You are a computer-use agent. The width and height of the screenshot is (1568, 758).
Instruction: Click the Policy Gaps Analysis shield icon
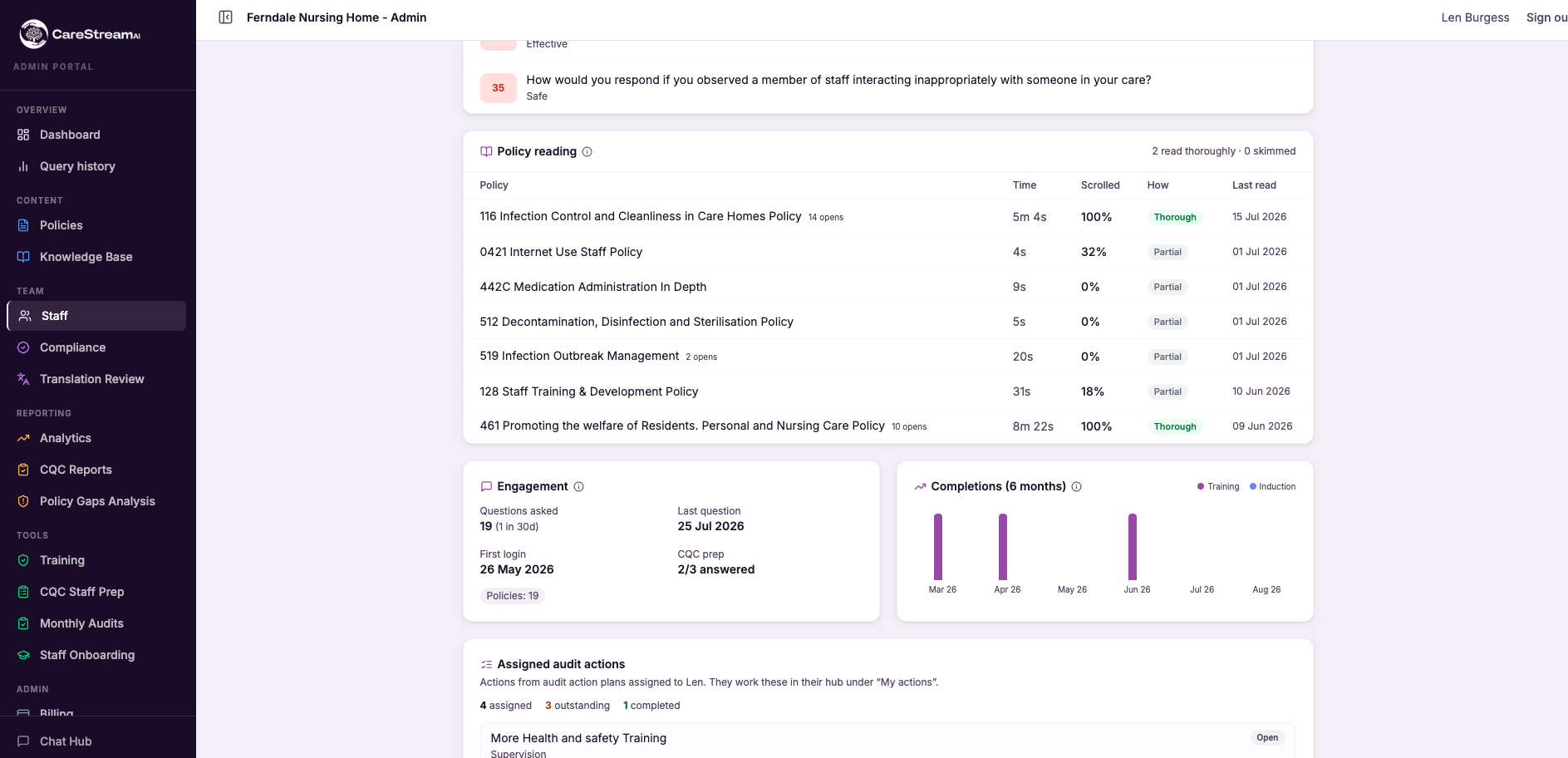pyautogui.click(x=23, y=501)
